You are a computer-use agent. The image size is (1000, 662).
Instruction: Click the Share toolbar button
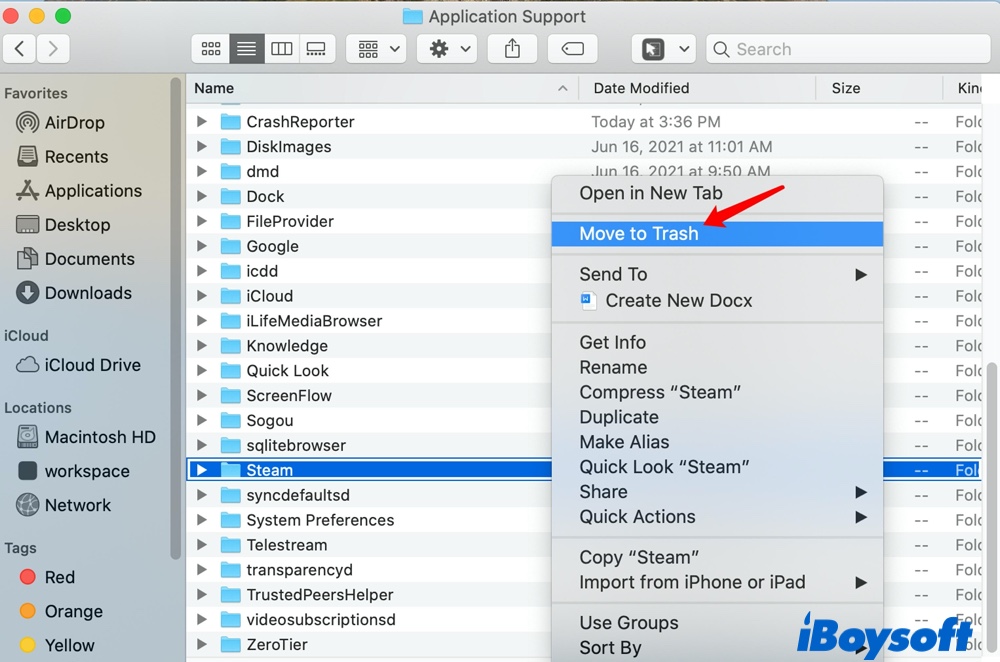tap(512, 48)
